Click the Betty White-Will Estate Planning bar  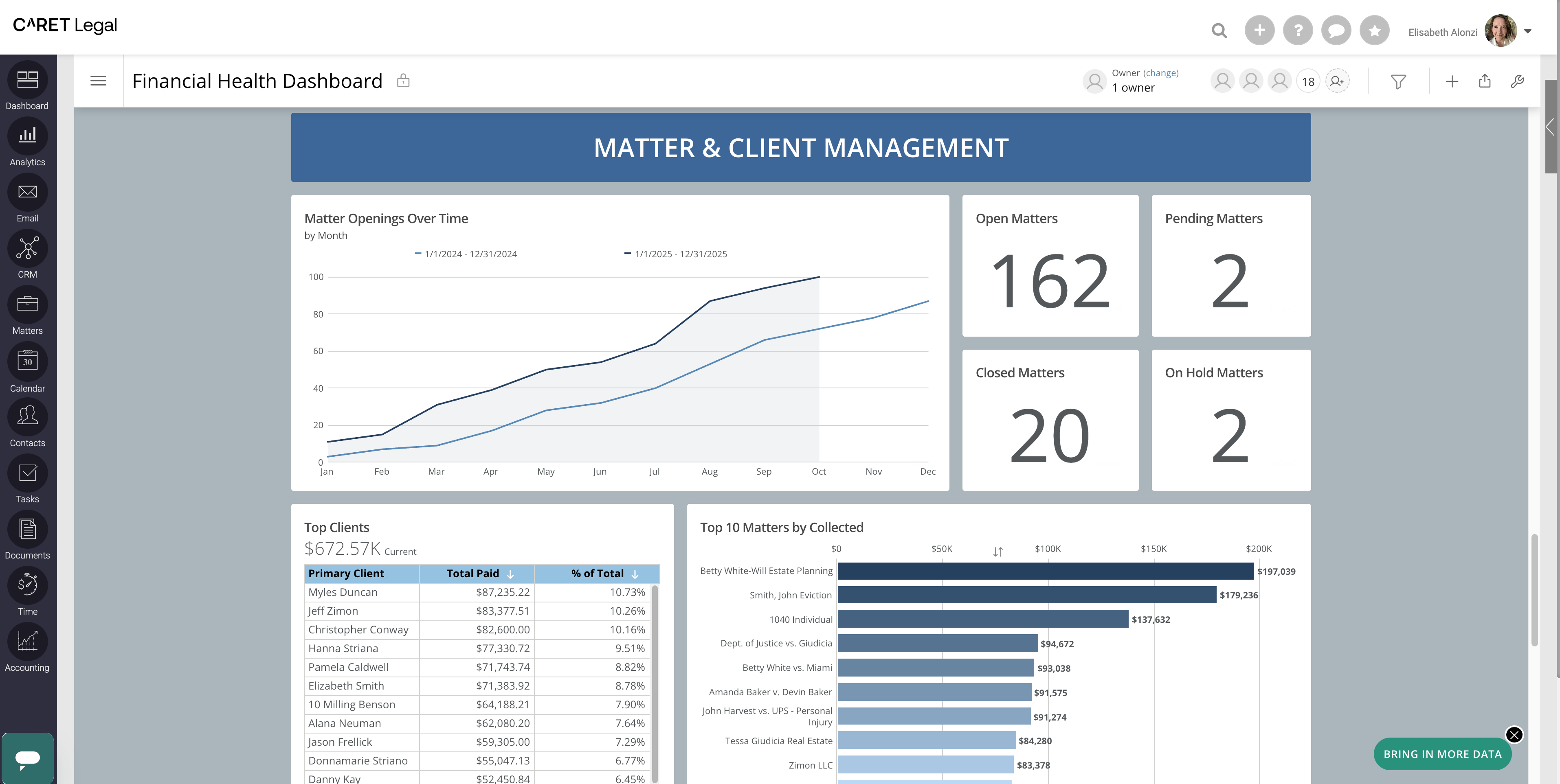(x=1045, y=571)
